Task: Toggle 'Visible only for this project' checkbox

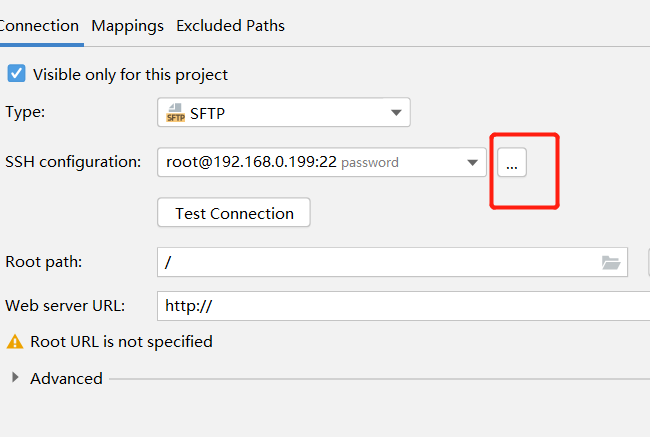Action: pos(17,74)
